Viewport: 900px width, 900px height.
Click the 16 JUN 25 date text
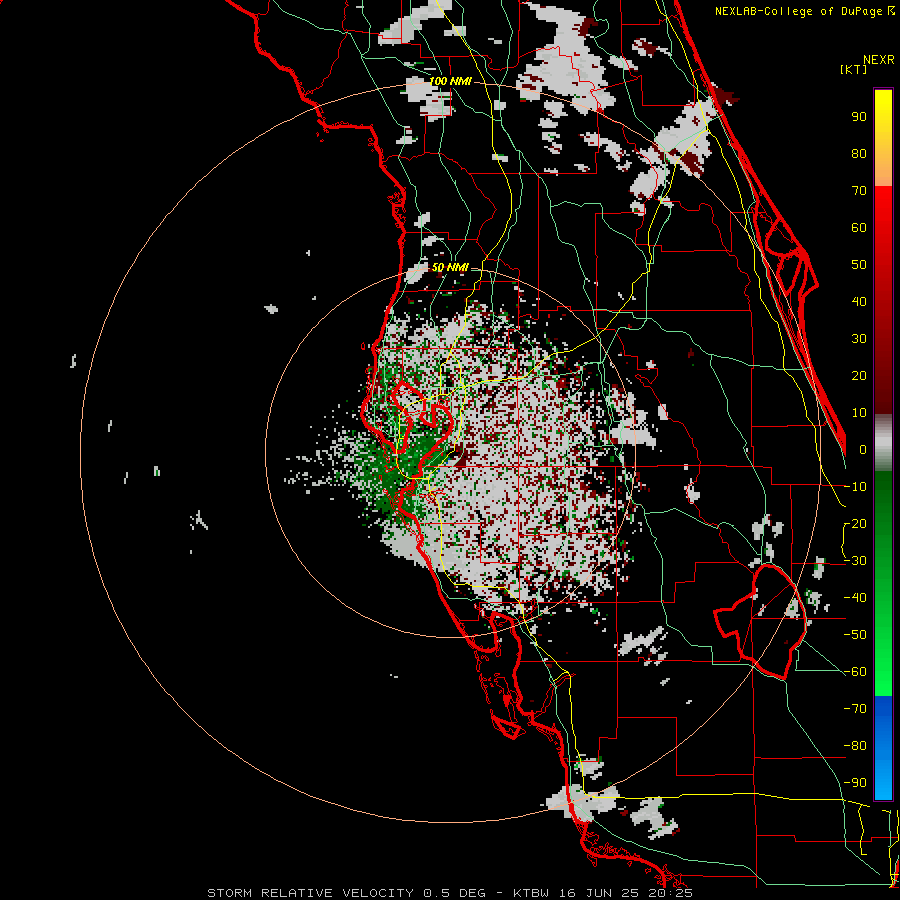[607, 893]
